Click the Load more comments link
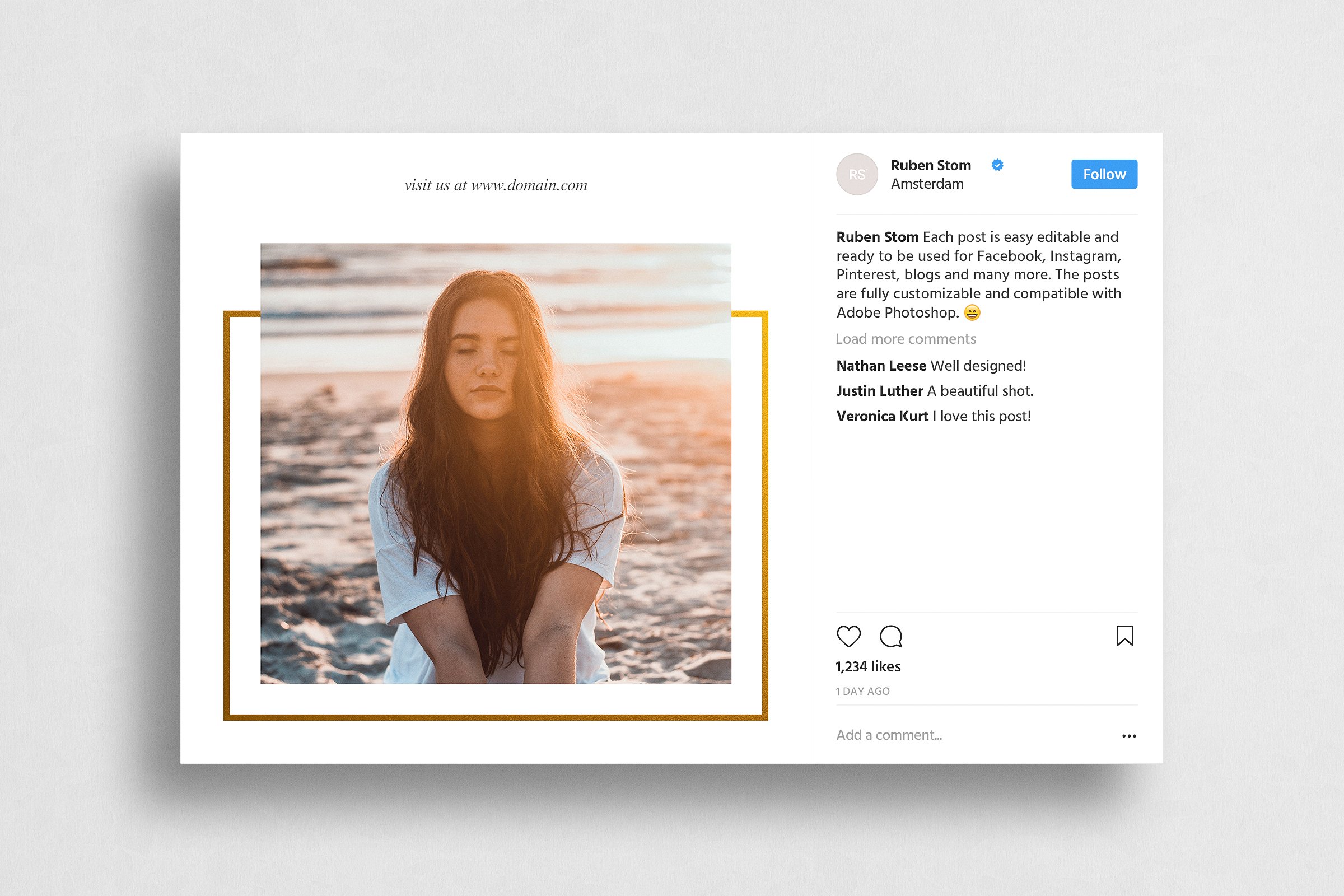 pos(906,338)
